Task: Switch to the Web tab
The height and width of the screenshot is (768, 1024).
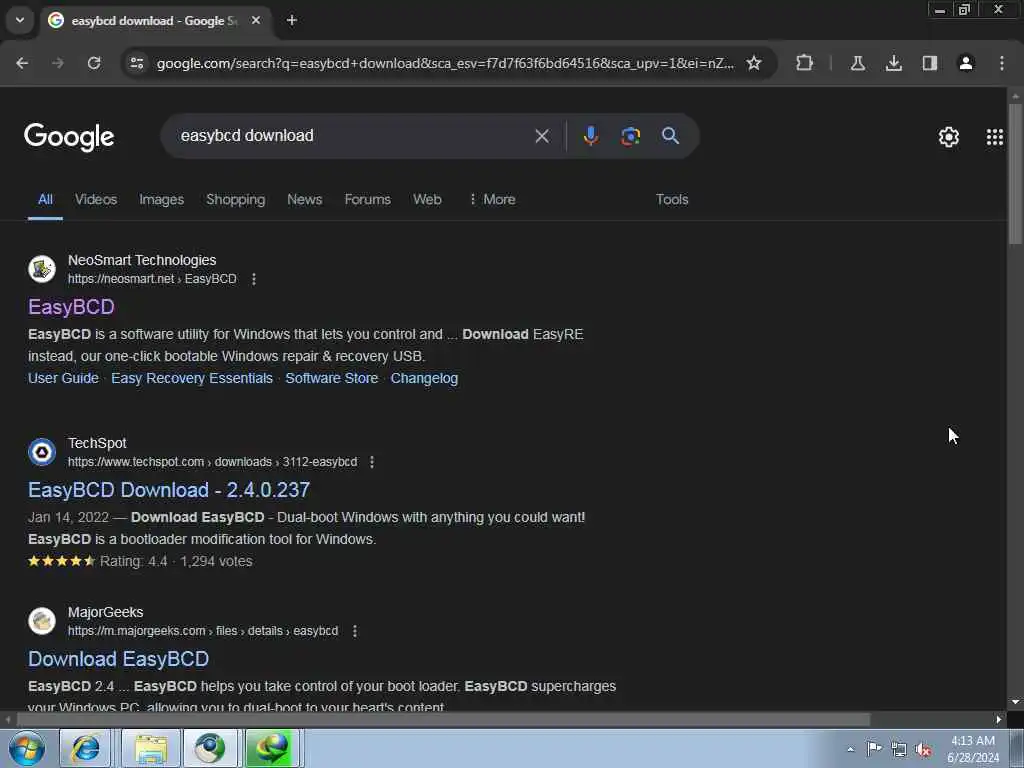Action: 427,199
